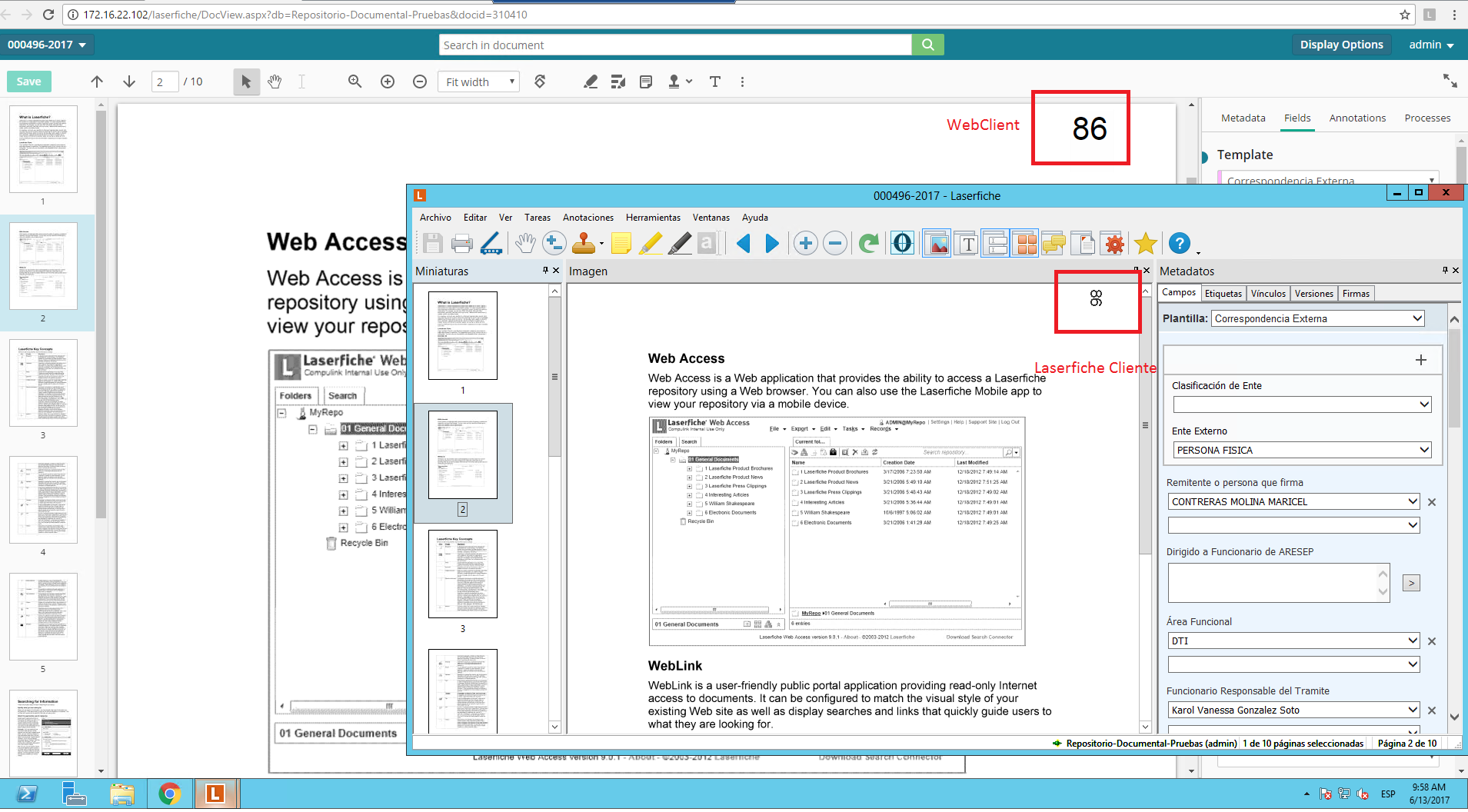
Task: Open the admin user dropdown
Action: point(1431,45)
